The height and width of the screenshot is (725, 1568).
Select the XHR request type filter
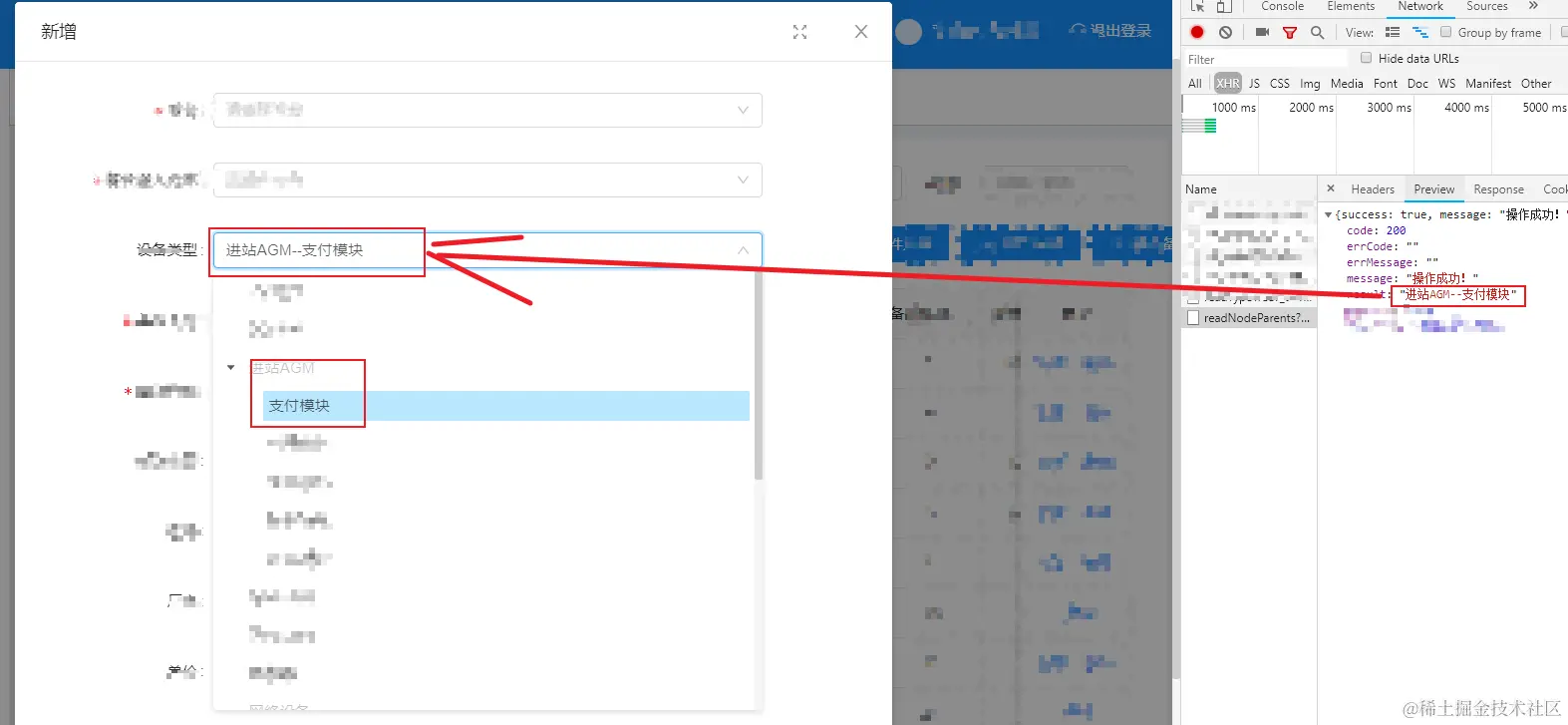tap(1228, 84)
